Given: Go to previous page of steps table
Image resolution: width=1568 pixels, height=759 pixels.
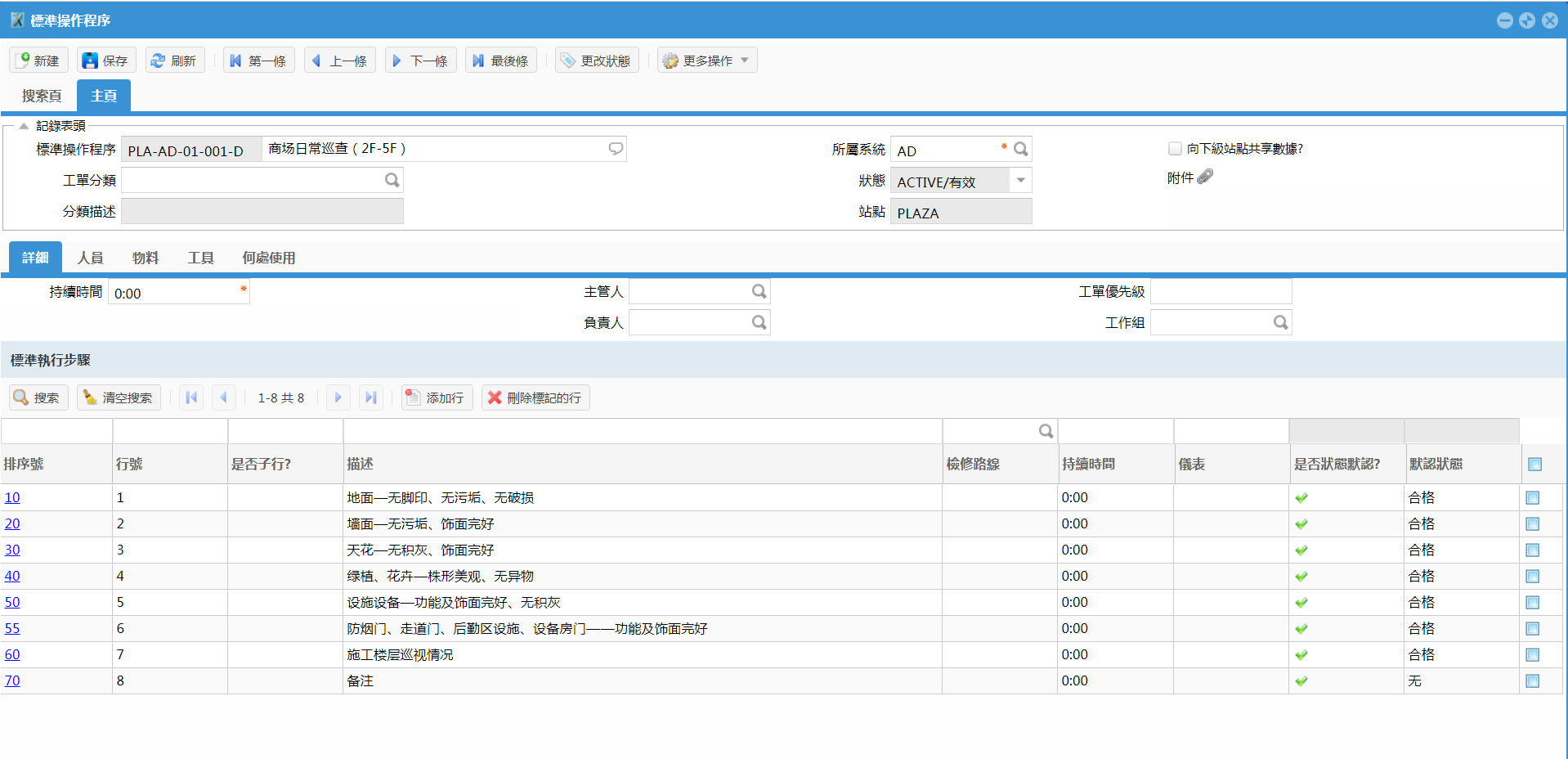Looking at the screenshot, I should point(224,397).
